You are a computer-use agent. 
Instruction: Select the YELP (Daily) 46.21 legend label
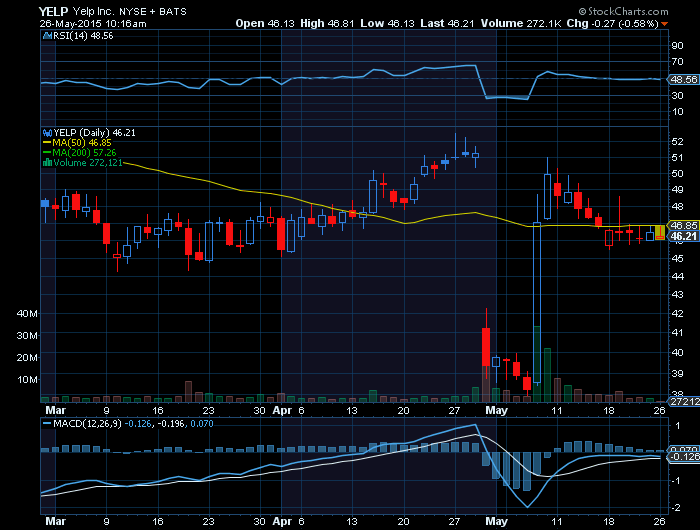coord(94,133)
